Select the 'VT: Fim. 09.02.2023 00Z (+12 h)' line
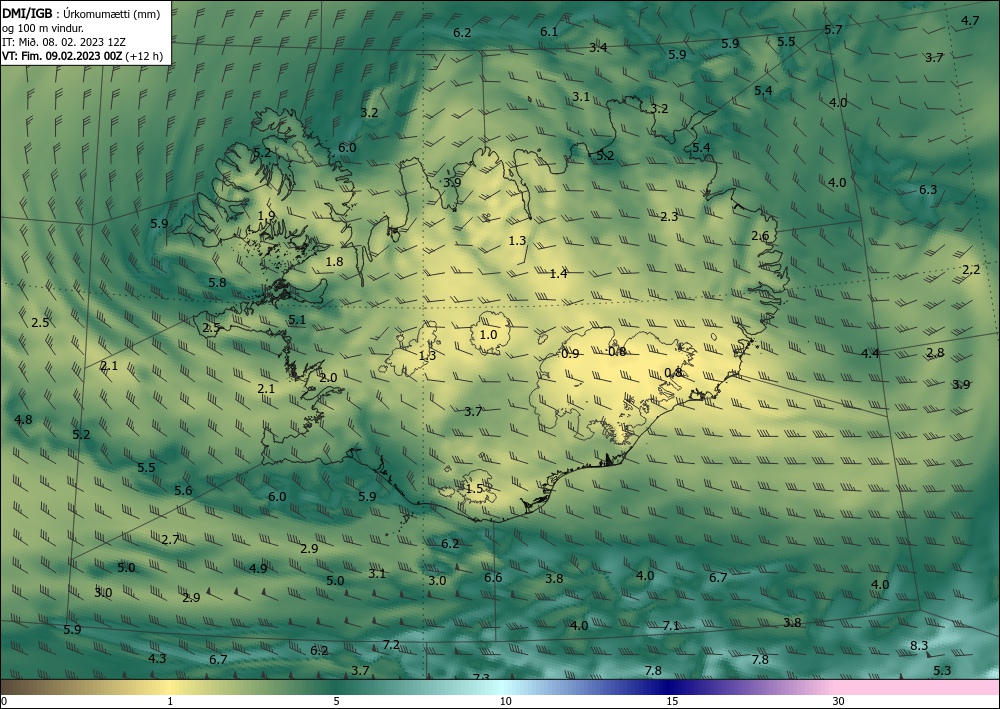 (x=82, y=56)
